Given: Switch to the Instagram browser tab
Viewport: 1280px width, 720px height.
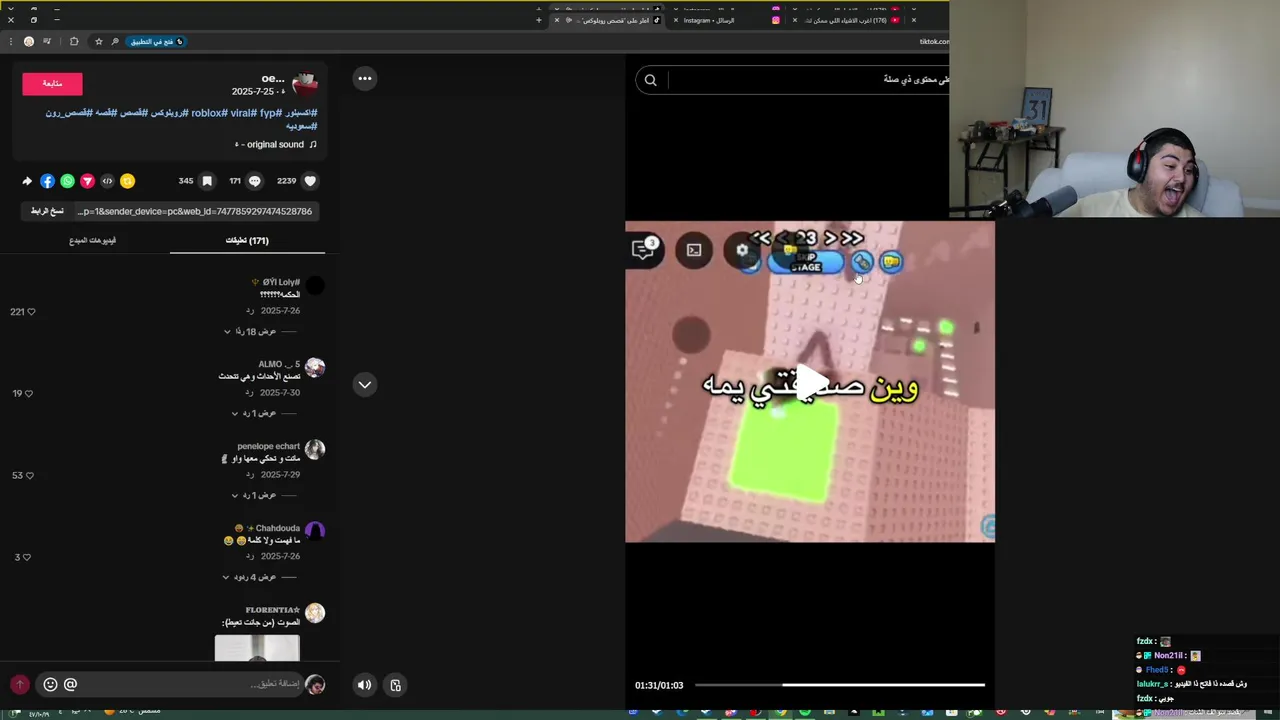Looking at the screenshot, I should pos(728,20).
